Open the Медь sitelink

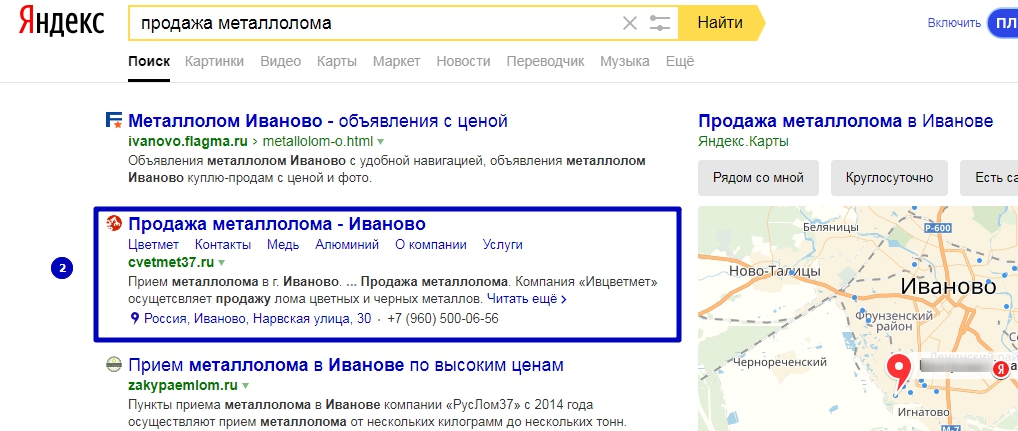283,245
